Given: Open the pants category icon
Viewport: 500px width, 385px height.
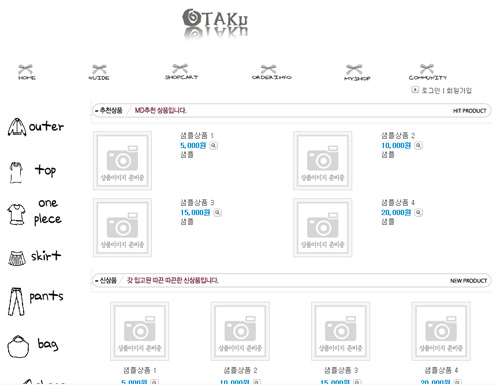Looking at the screenshot, I should (x=36, y=301).
